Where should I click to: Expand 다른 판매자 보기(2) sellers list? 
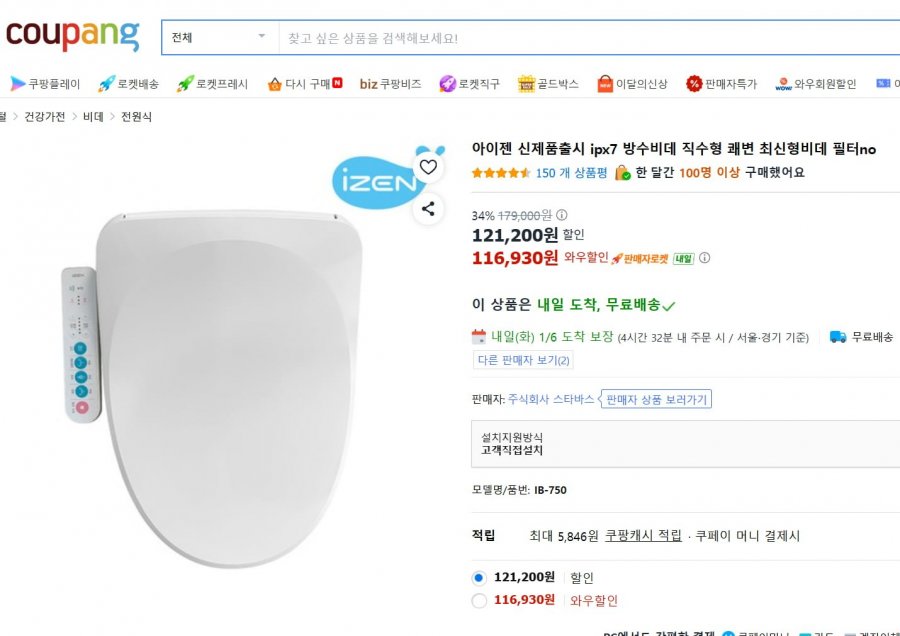(x=523, y=360)
